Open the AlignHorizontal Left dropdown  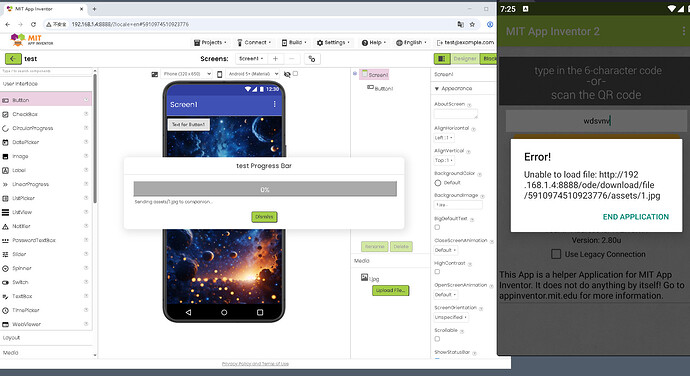(x=444, y=138)
